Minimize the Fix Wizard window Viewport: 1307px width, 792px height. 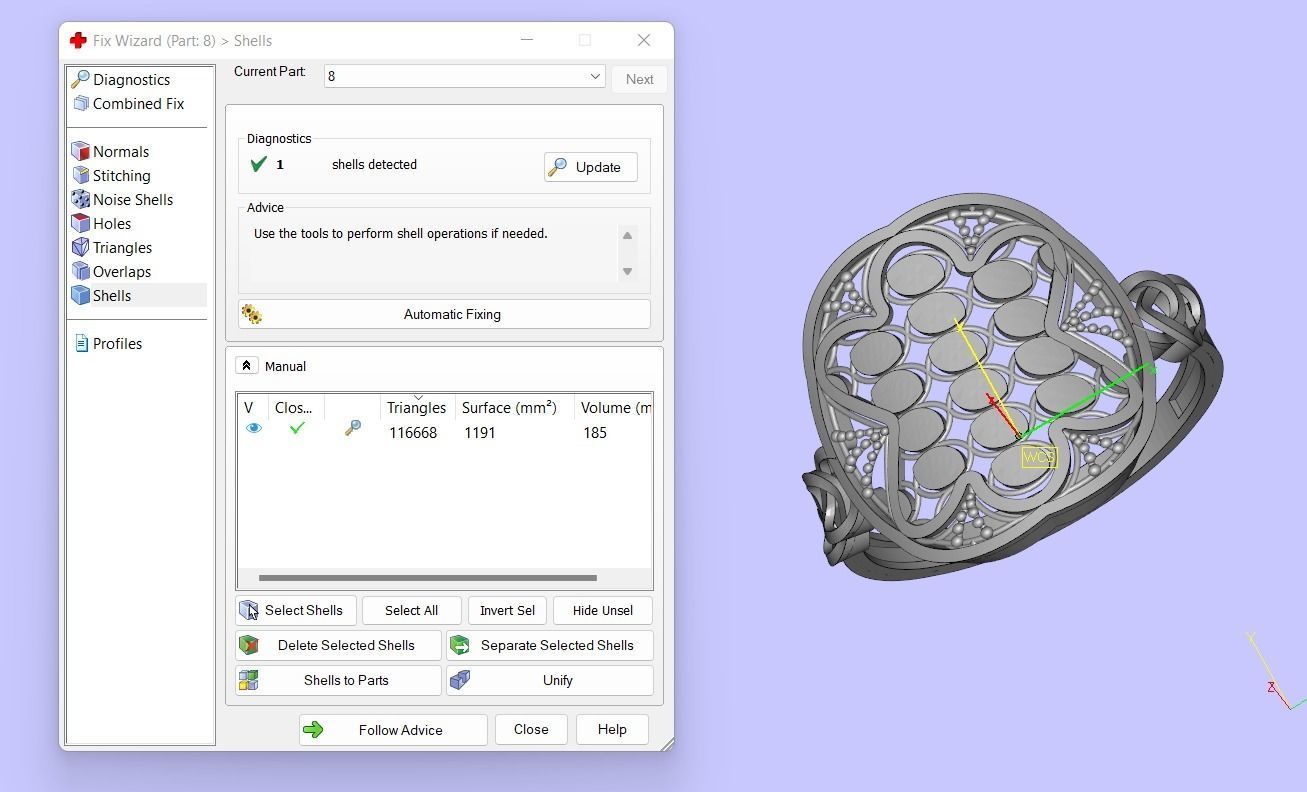[527, 40]
